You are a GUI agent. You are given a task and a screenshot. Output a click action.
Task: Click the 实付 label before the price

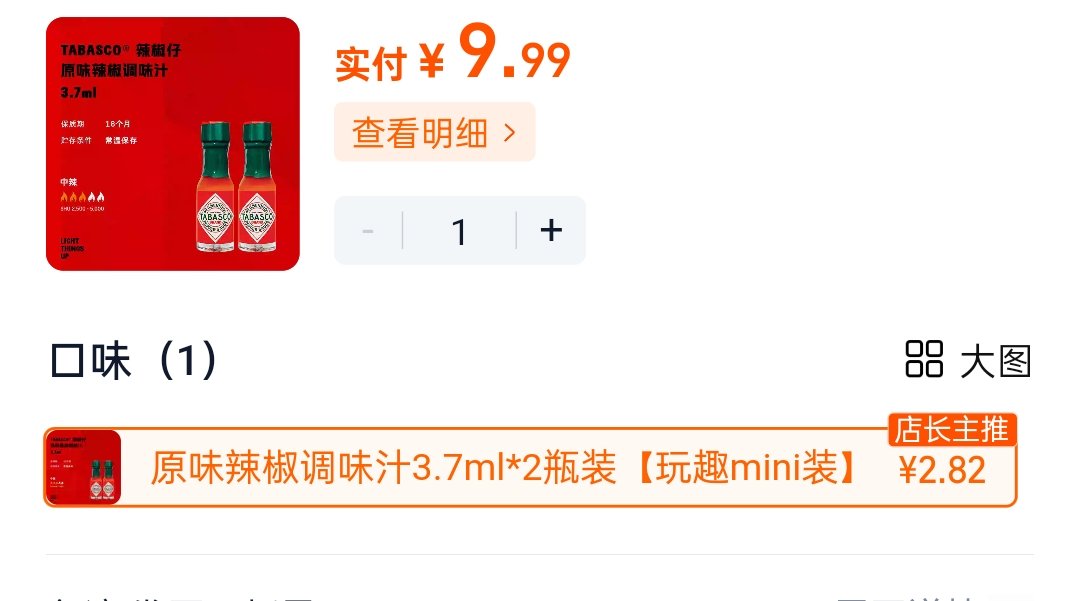point(371,63)
